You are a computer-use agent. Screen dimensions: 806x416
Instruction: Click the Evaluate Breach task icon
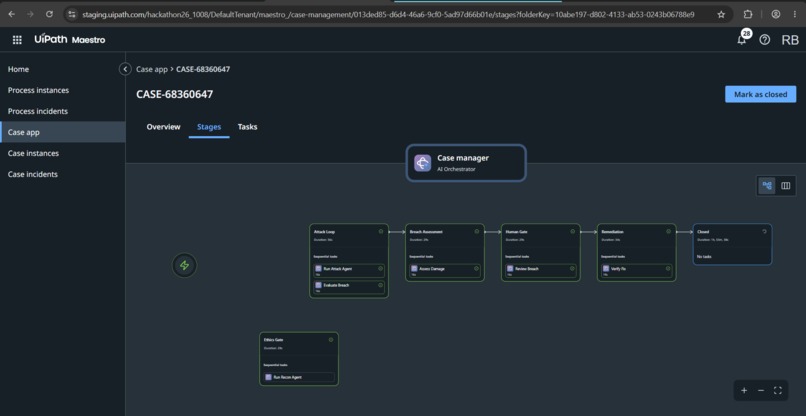pyautogui.click(x=318, y=285)
